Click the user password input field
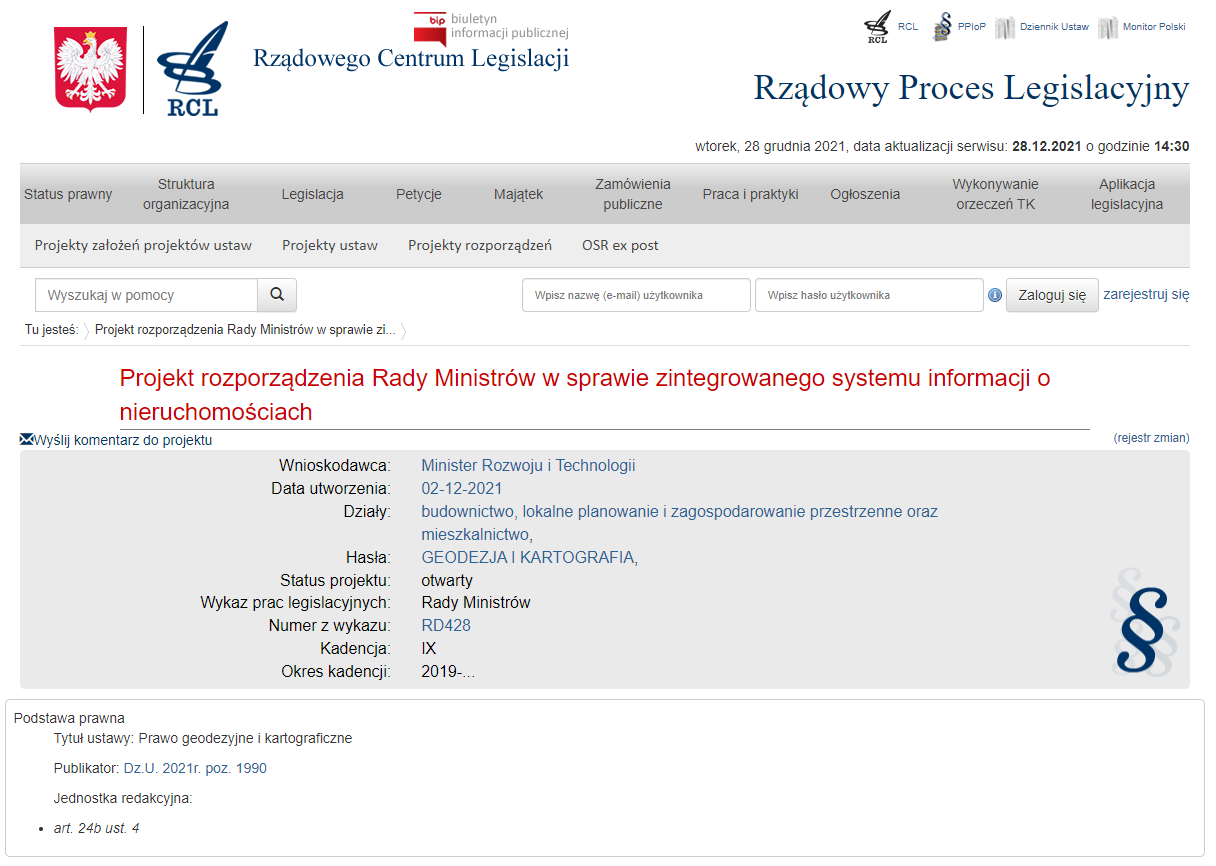 (x=869, y=295)
